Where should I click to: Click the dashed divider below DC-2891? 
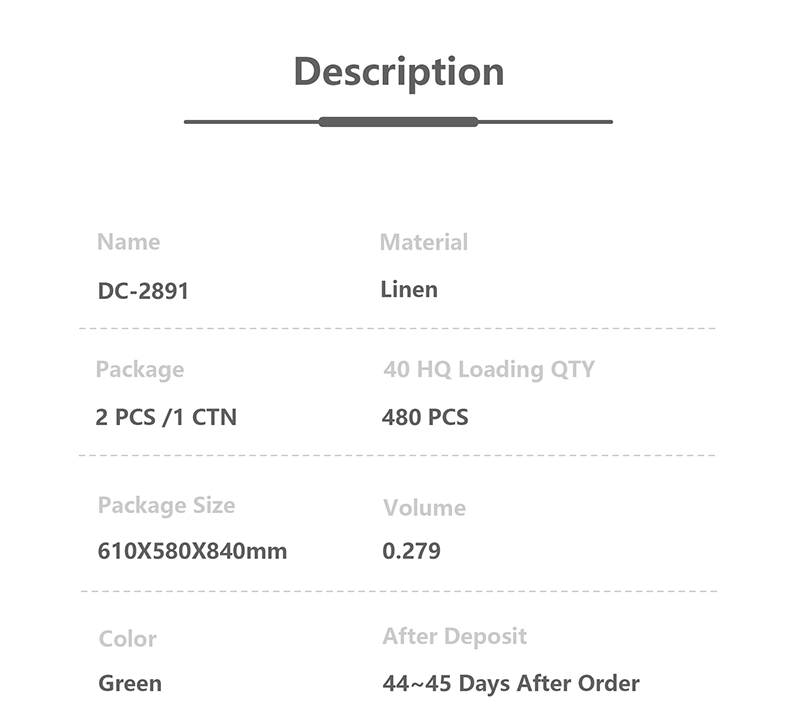coord(397,329)
